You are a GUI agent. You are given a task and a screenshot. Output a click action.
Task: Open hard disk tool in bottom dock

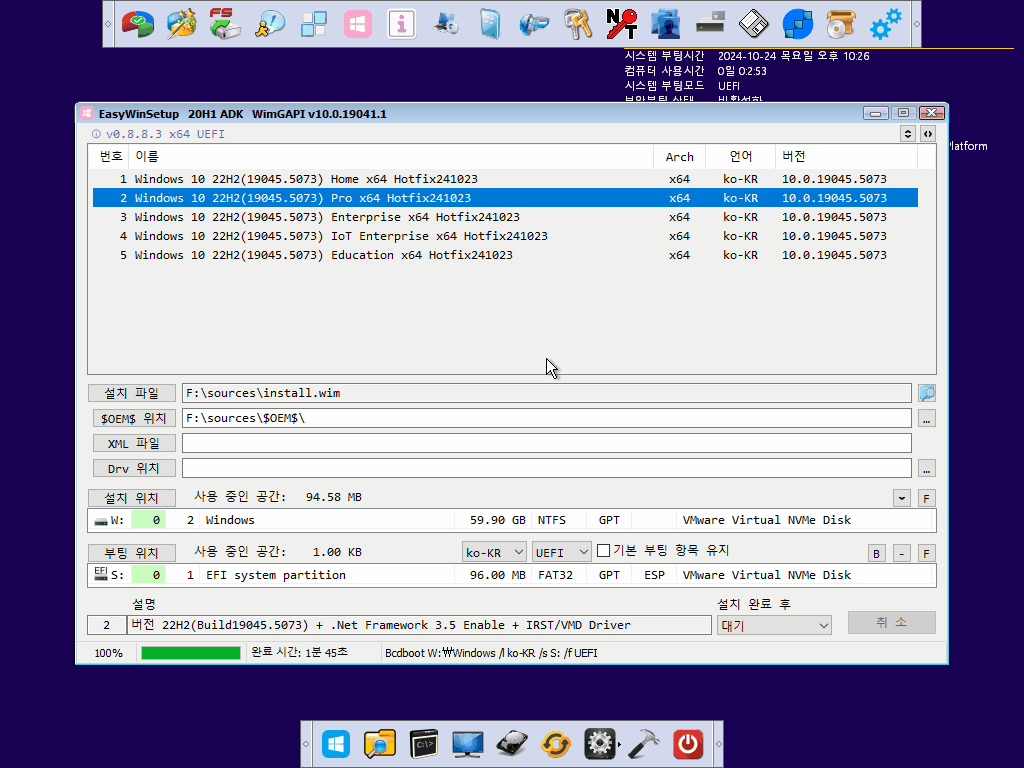click(511, 744)
